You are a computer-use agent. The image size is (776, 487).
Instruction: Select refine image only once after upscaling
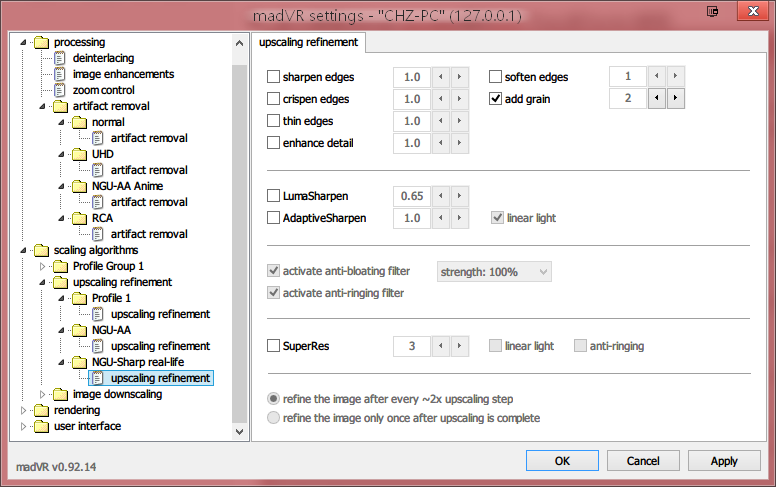[273, 418]
